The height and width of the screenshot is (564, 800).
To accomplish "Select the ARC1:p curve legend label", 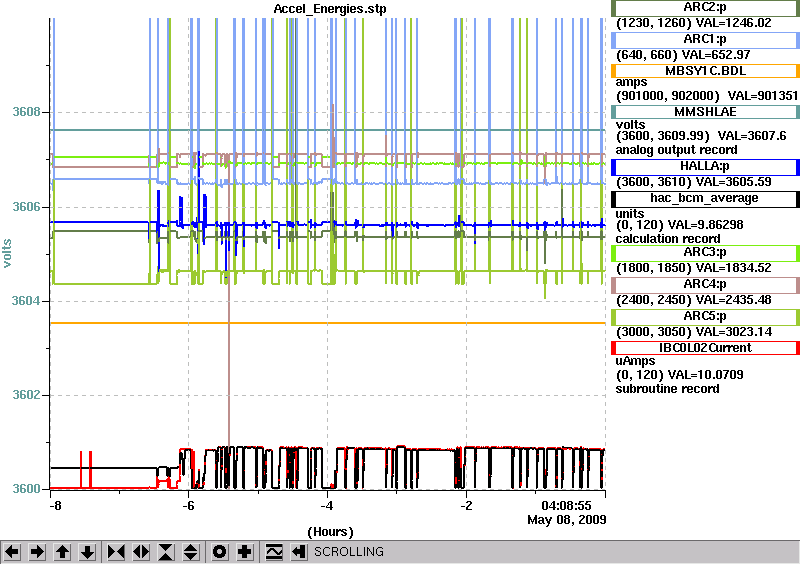I will (x=705, y=39).
